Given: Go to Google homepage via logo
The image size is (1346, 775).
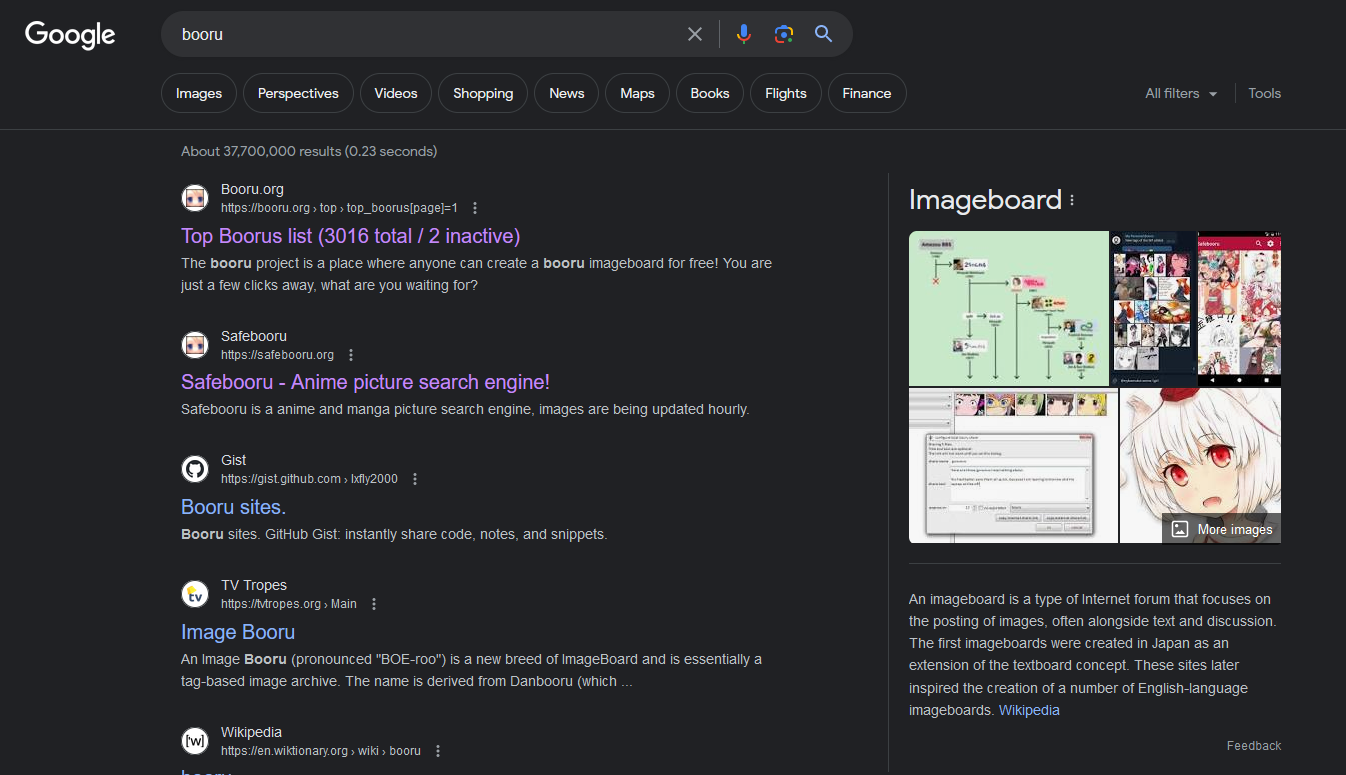Looking at the screenshot, I should pyautogui.click(x=70, y=34).
